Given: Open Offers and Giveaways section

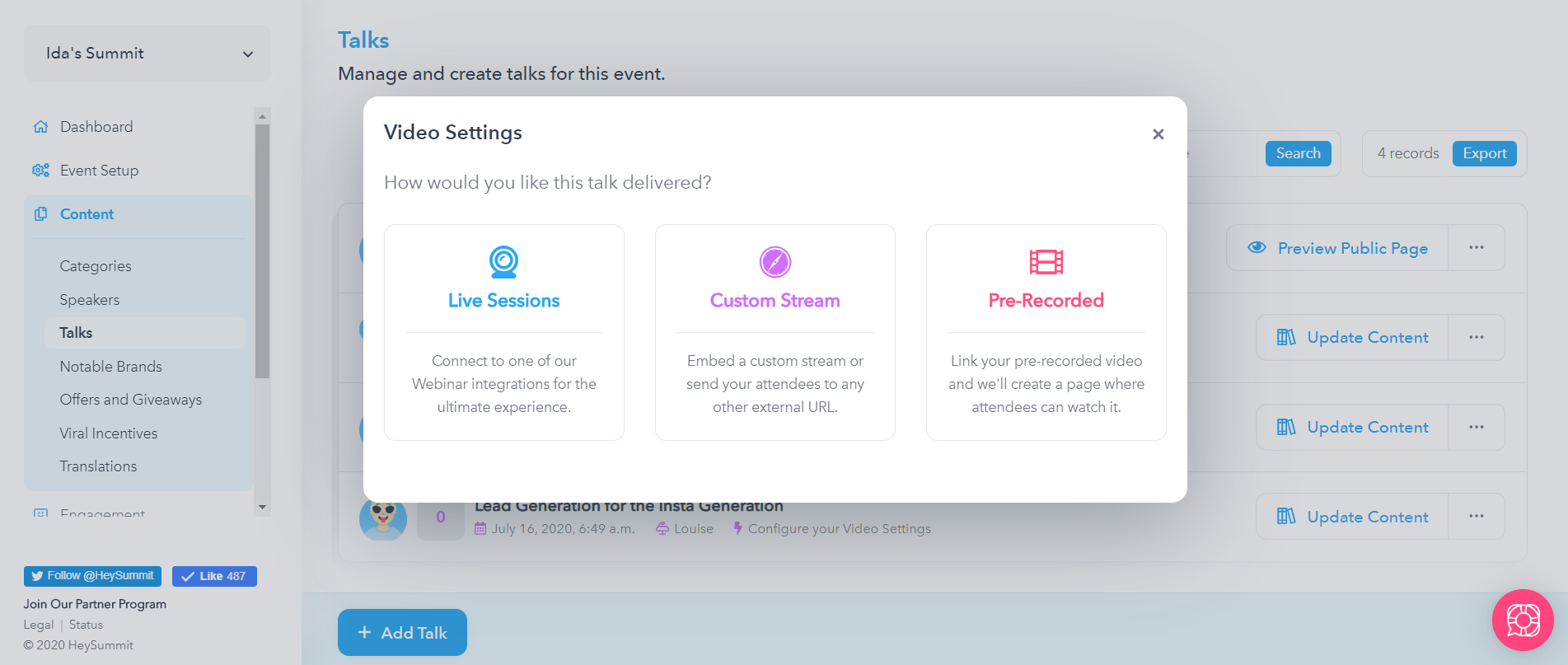Looking at the screenshot, I should click(x=130, y=400).
